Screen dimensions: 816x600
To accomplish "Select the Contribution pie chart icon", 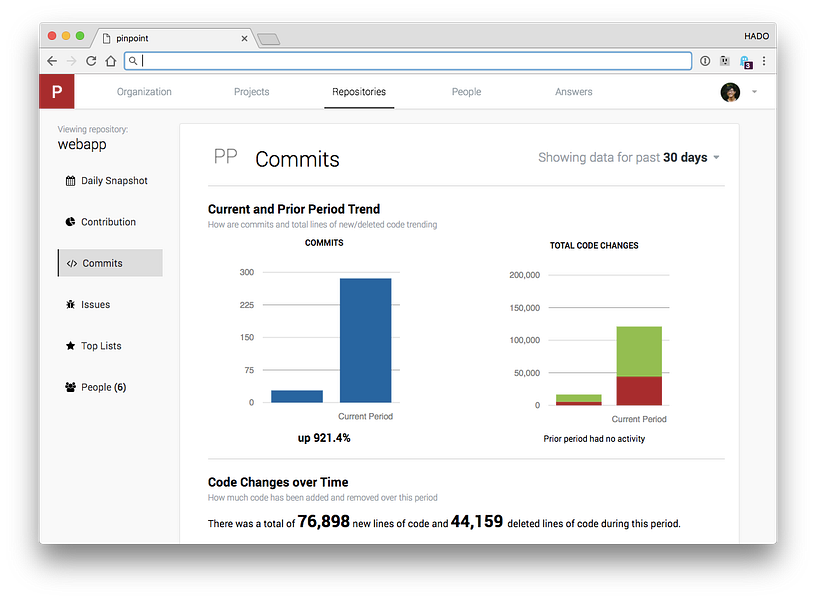I will [70, 222].
